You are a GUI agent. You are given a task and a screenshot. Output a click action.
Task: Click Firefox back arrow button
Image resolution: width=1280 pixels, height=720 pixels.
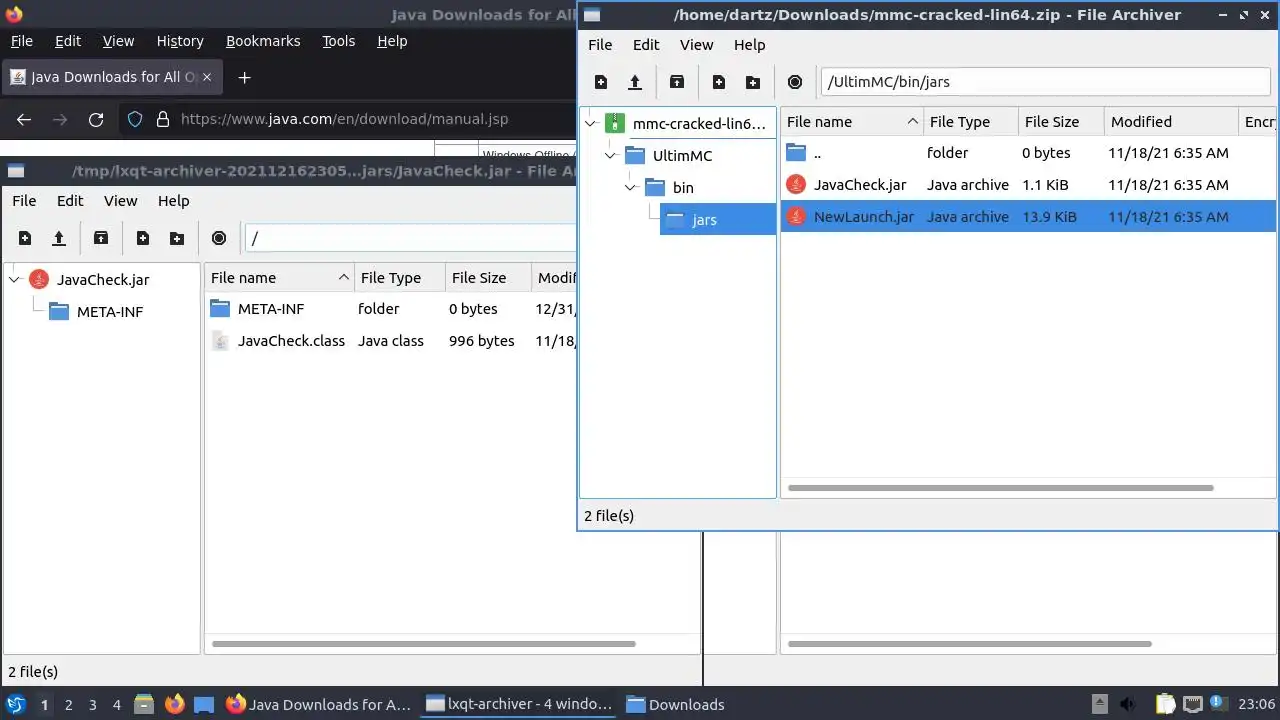point(24,119)
